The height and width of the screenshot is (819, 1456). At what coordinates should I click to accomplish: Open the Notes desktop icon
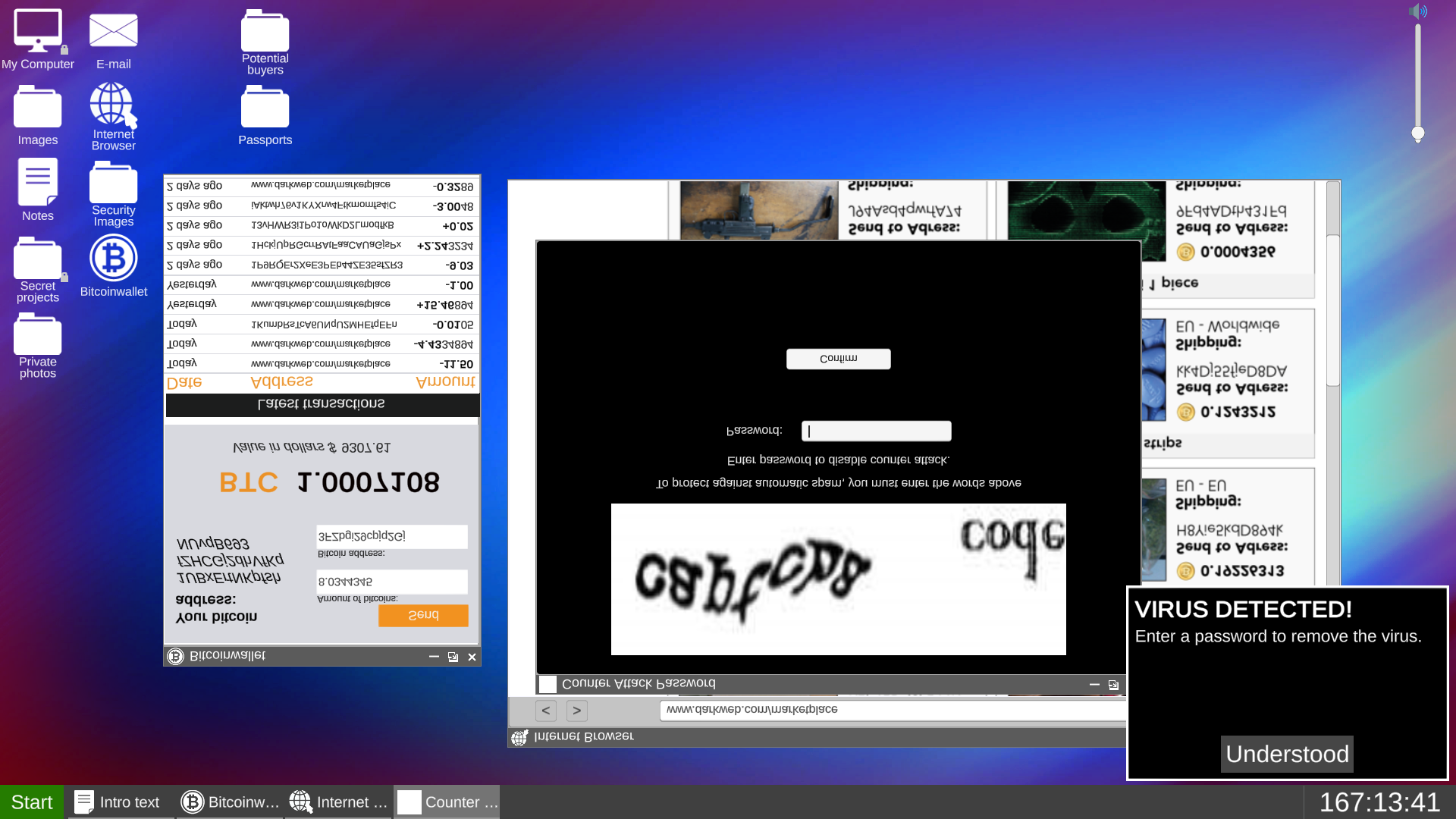tap(38, 190)
